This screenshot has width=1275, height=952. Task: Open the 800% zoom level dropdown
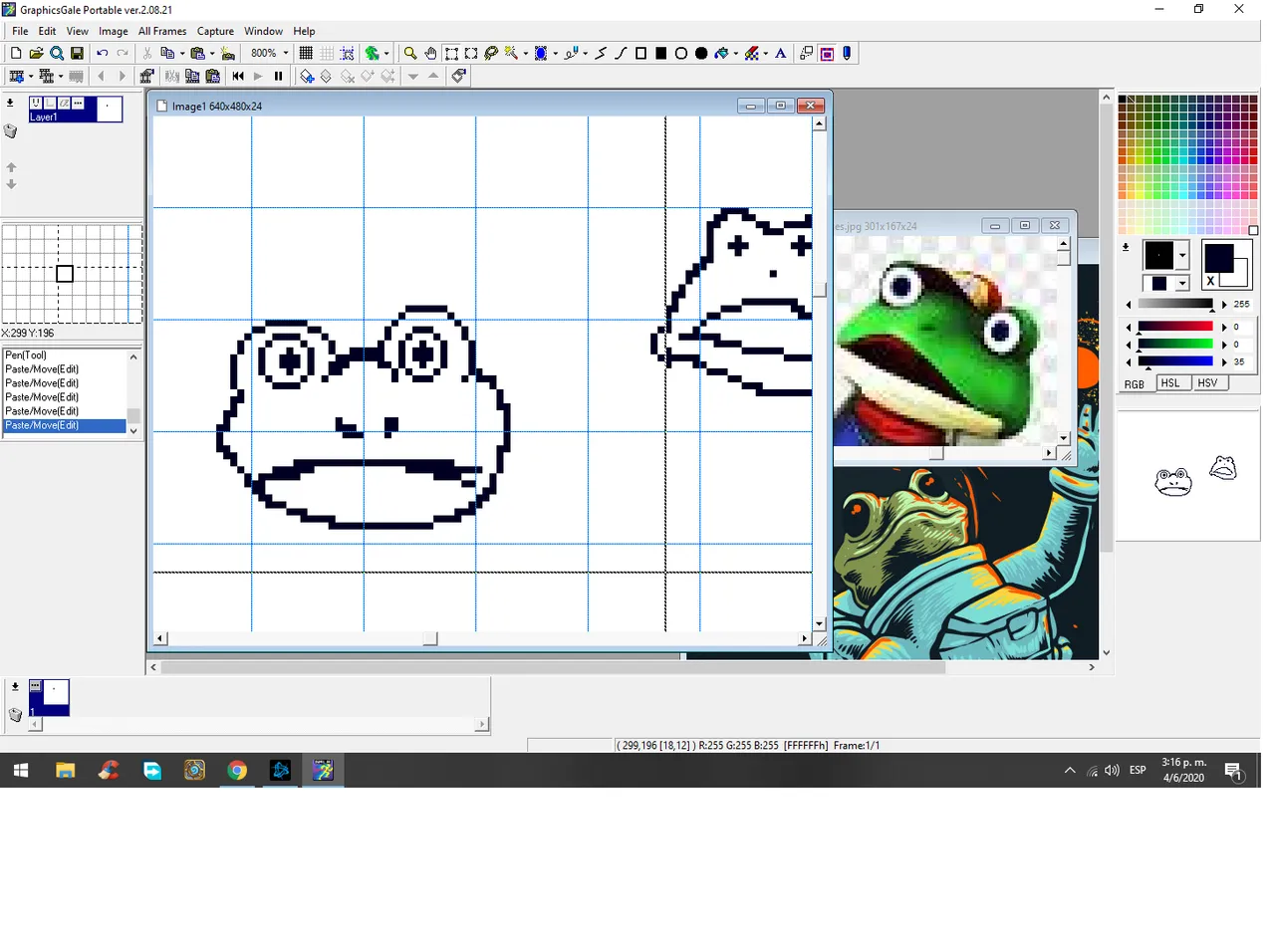286,54
